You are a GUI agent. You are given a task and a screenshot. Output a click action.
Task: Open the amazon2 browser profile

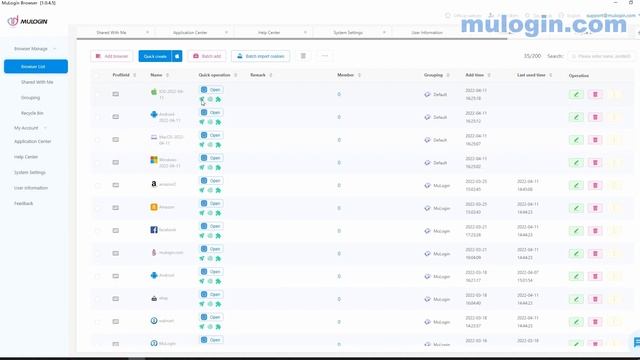click(x=211, y=181)
